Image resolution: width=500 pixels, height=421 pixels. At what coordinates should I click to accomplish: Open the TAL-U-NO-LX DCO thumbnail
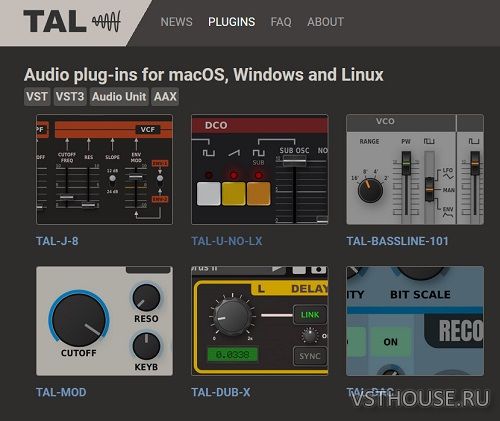[x=260, y=169]
